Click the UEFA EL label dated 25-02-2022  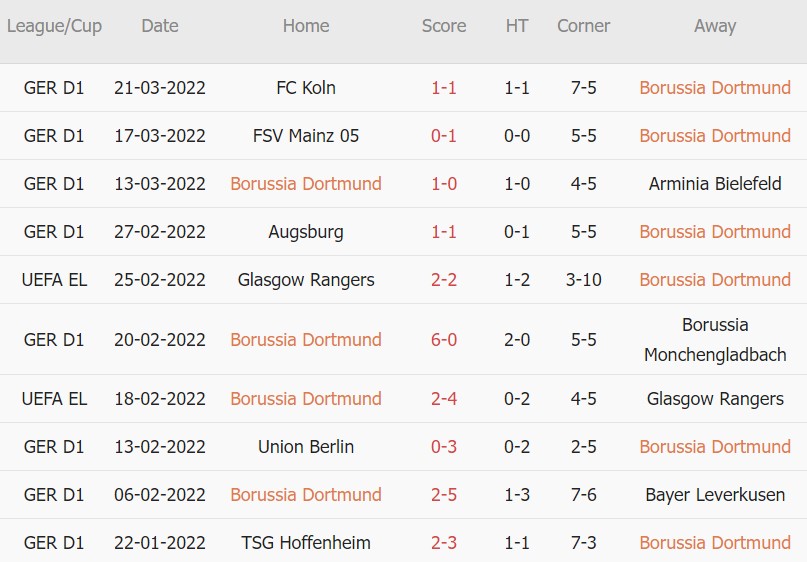click(54, 280)
